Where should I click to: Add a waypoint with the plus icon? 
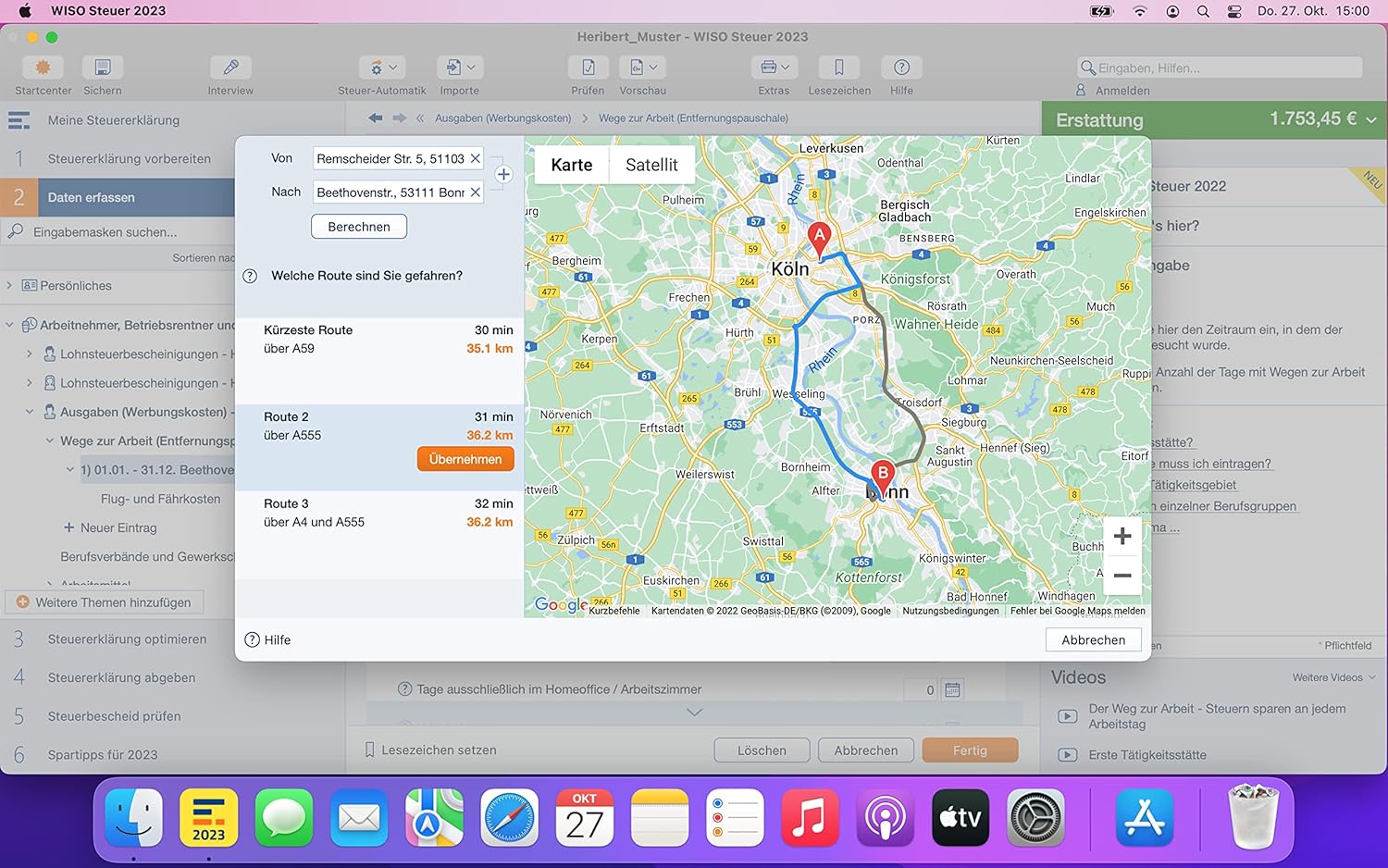tap(503, 174)
